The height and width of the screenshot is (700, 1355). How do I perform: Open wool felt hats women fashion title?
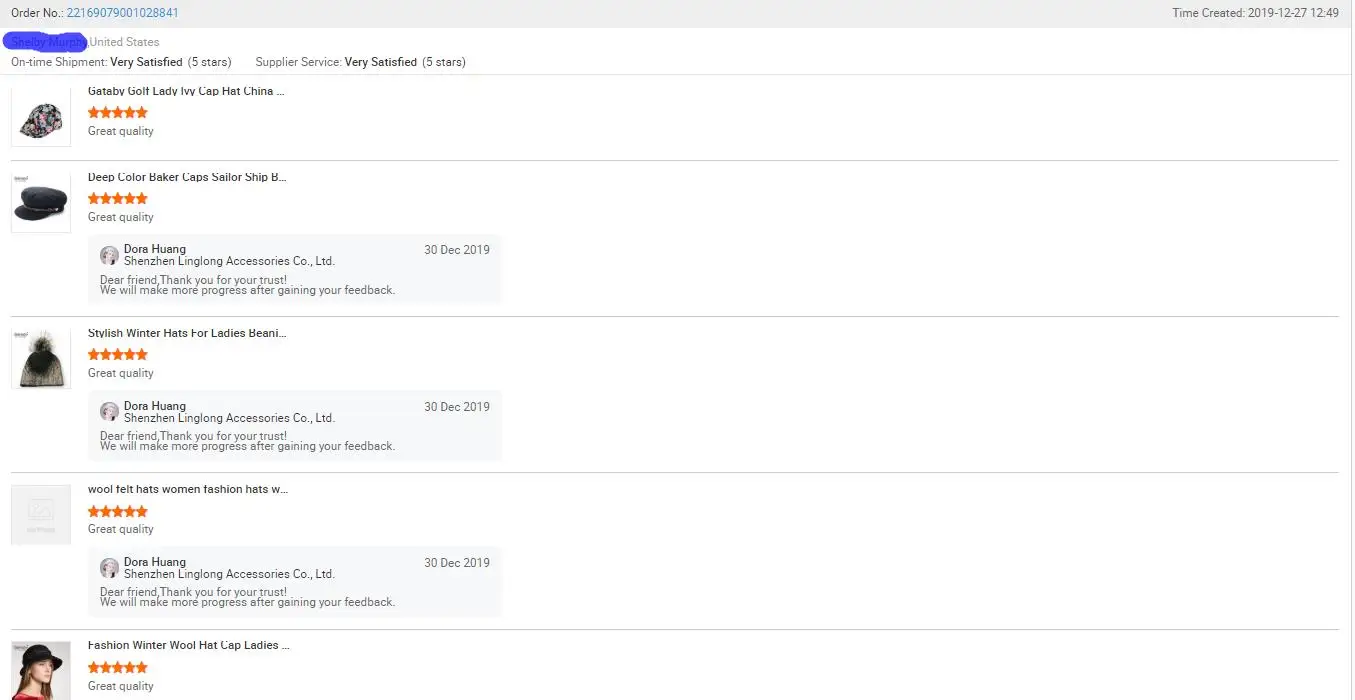tap(188, 489)
